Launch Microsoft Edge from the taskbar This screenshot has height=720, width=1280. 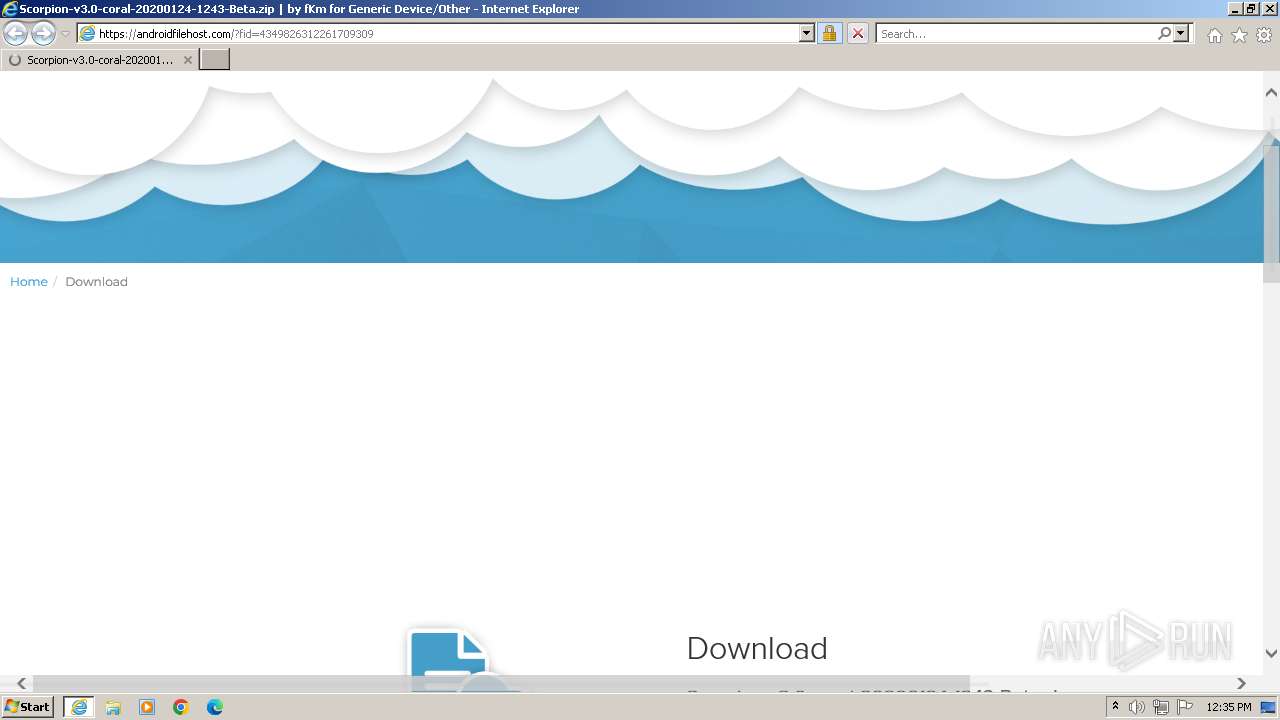tap(215, 707)
